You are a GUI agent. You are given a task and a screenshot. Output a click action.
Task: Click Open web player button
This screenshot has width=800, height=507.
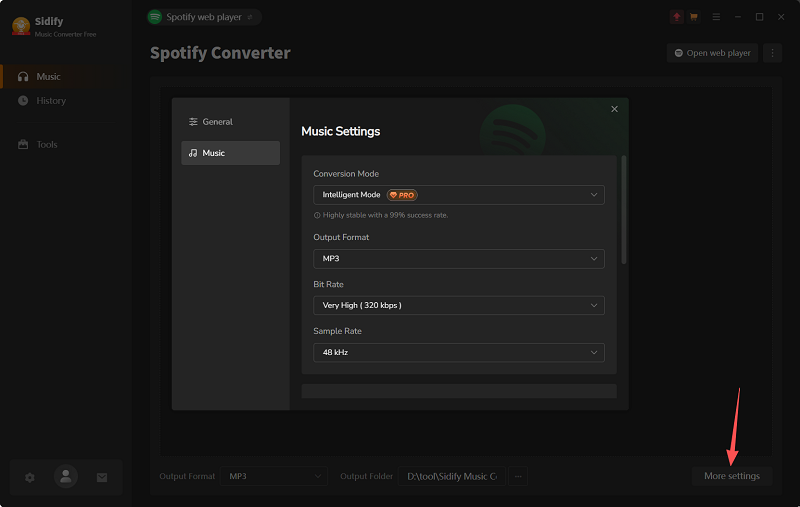pyautogui.click(x=712, y=53)
